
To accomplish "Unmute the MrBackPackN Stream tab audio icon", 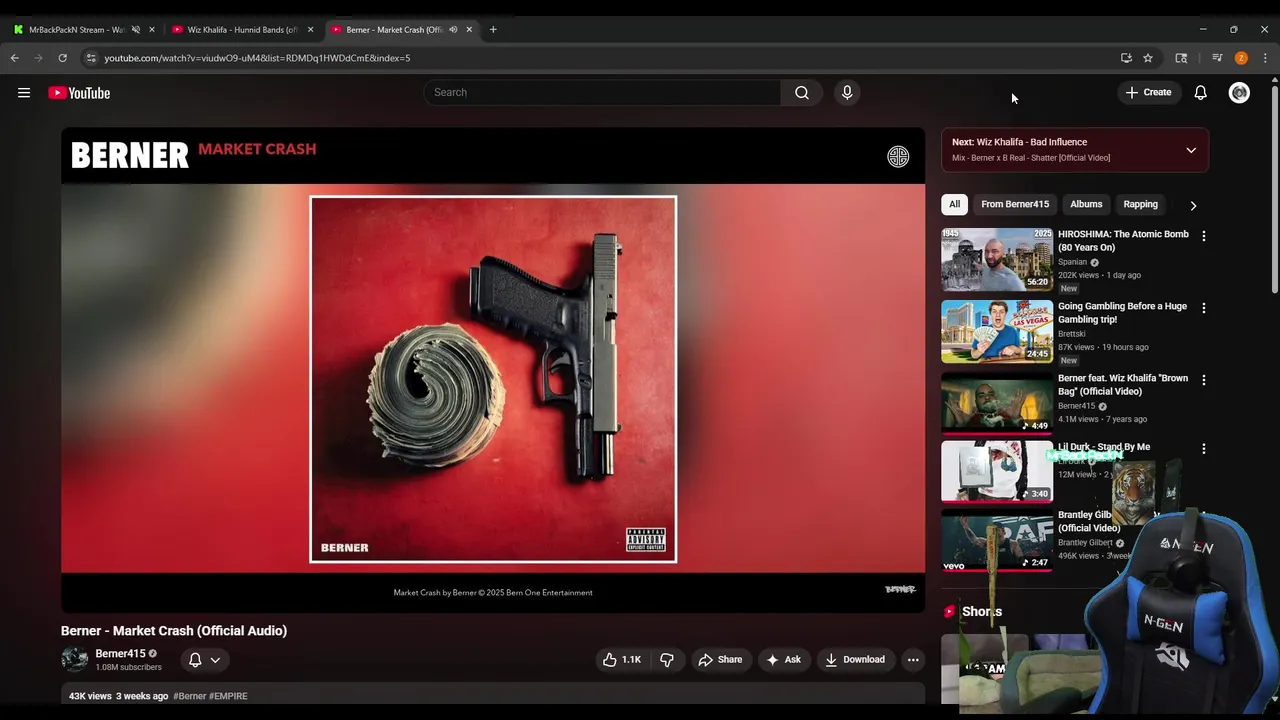I will point(136,30).
